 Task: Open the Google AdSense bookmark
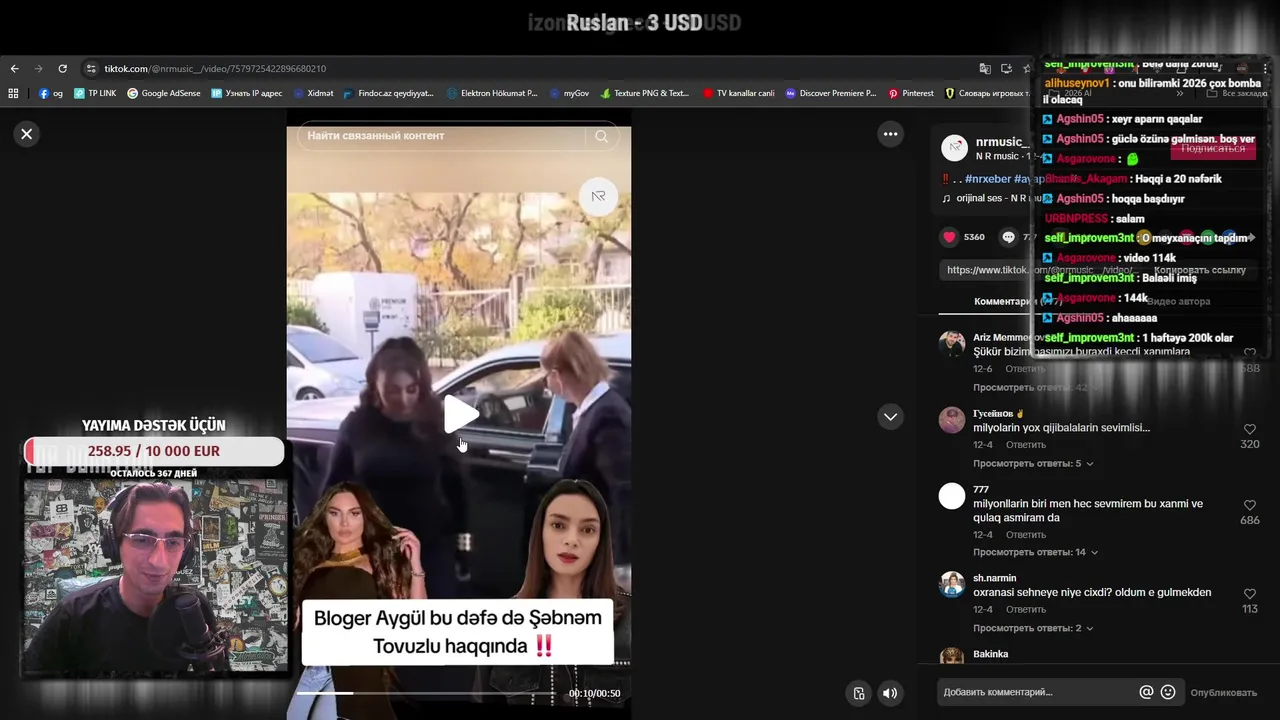pyautogui.click(x=164, y=93)
